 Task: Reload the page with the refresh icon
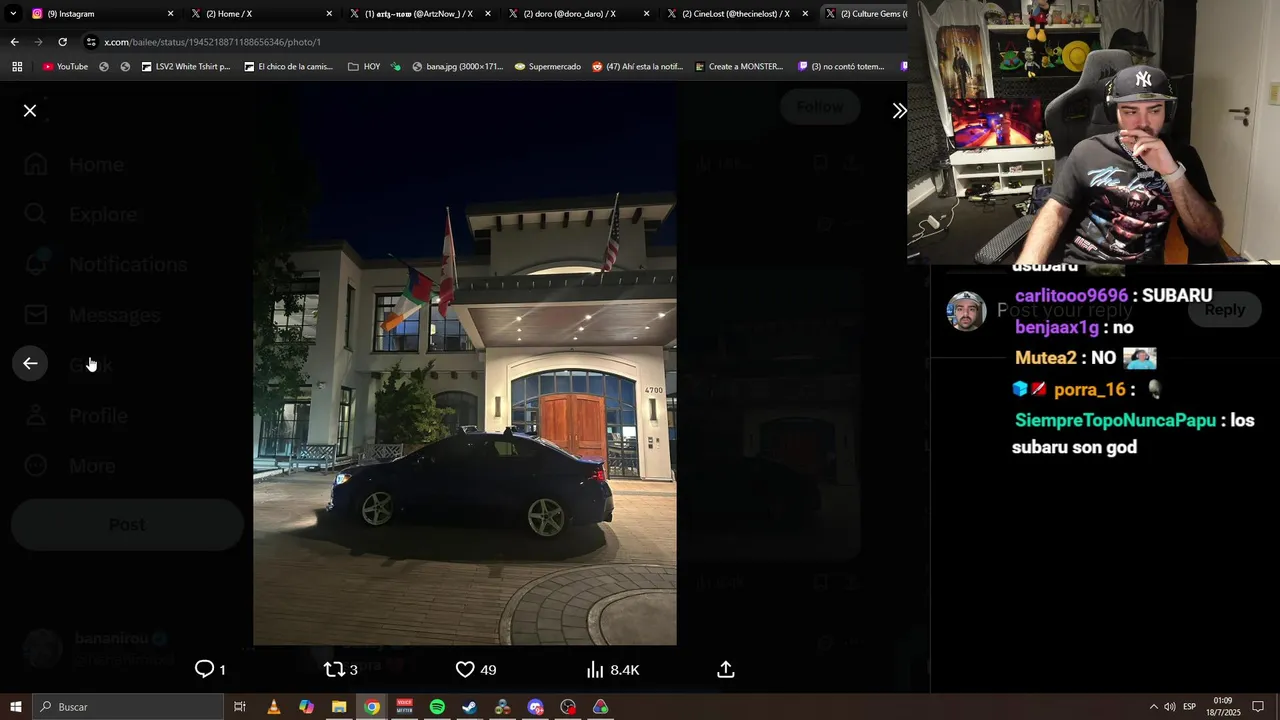click(x=62, y=42)
